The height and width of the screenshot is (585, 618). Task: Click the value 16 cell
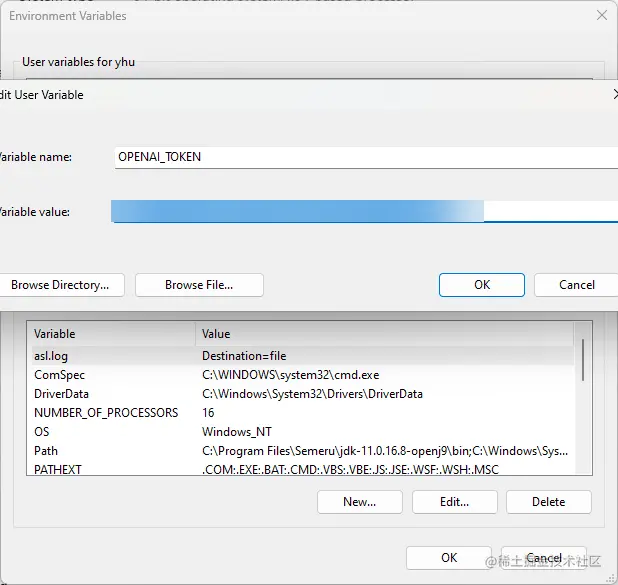tap(208, 413)
